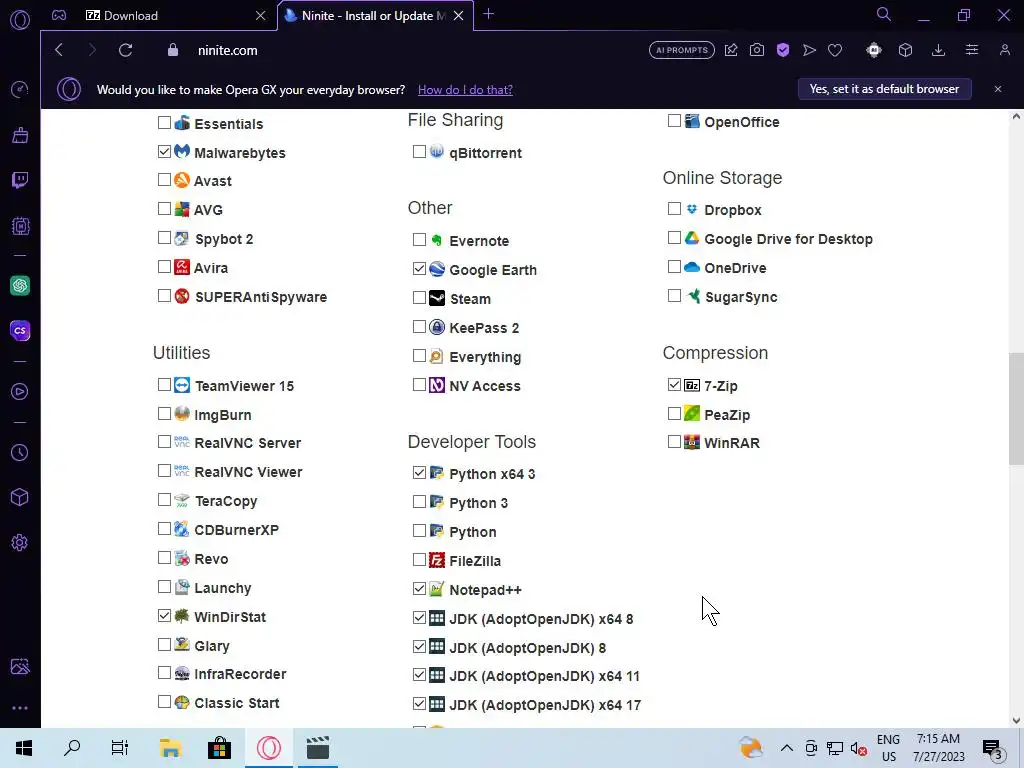The width and height of the screenshot is (1024, 768).
Task: Show hidden system tray icons
Action: point(787,748)
